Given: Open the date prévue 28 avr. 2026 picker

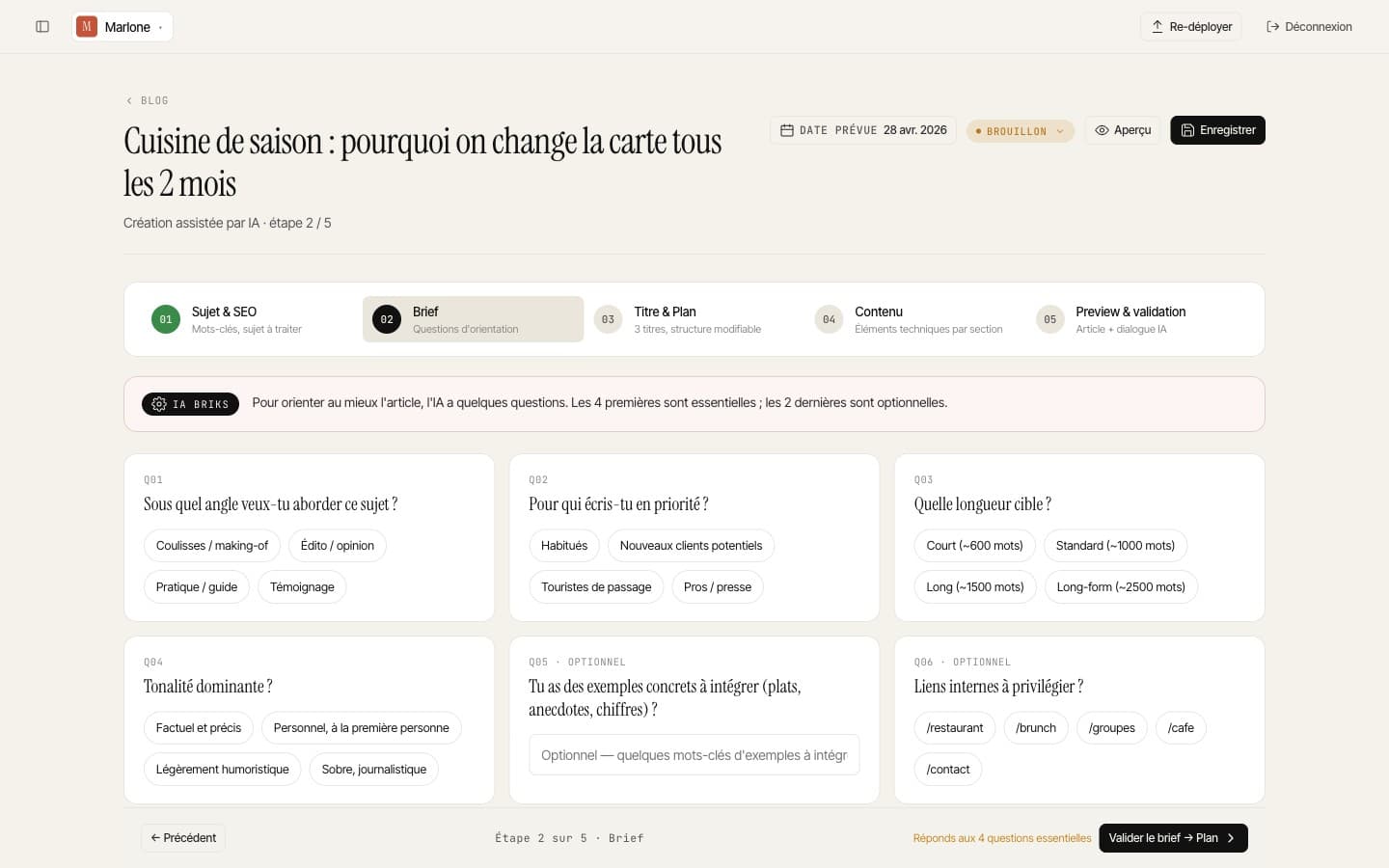Looking at the screenshot, I should coord(863,130).
